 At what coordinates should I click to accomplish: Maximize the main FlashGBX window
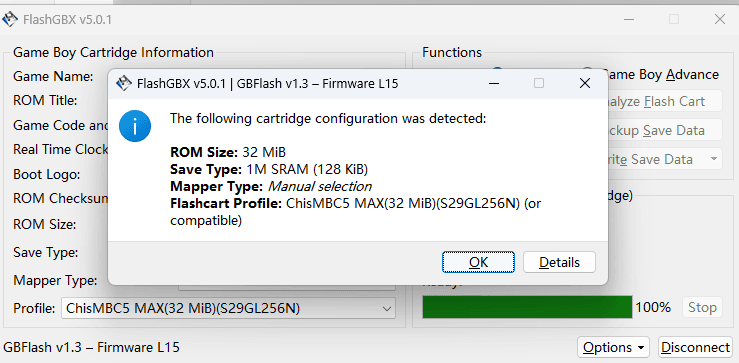pyautogui.click(x=674, y=19)
